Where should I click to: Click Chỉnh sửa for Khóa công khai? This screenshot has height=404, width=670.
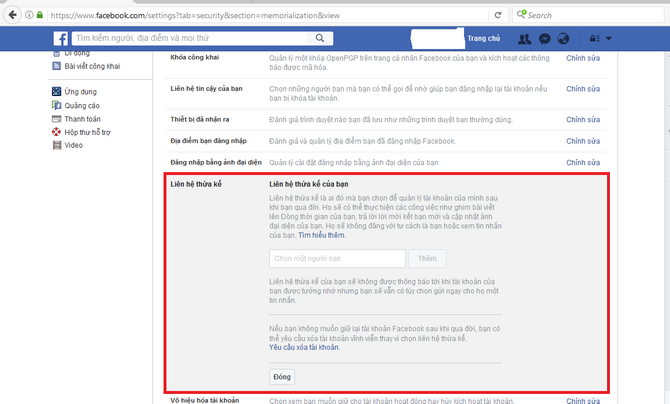[x=582, y=59]
